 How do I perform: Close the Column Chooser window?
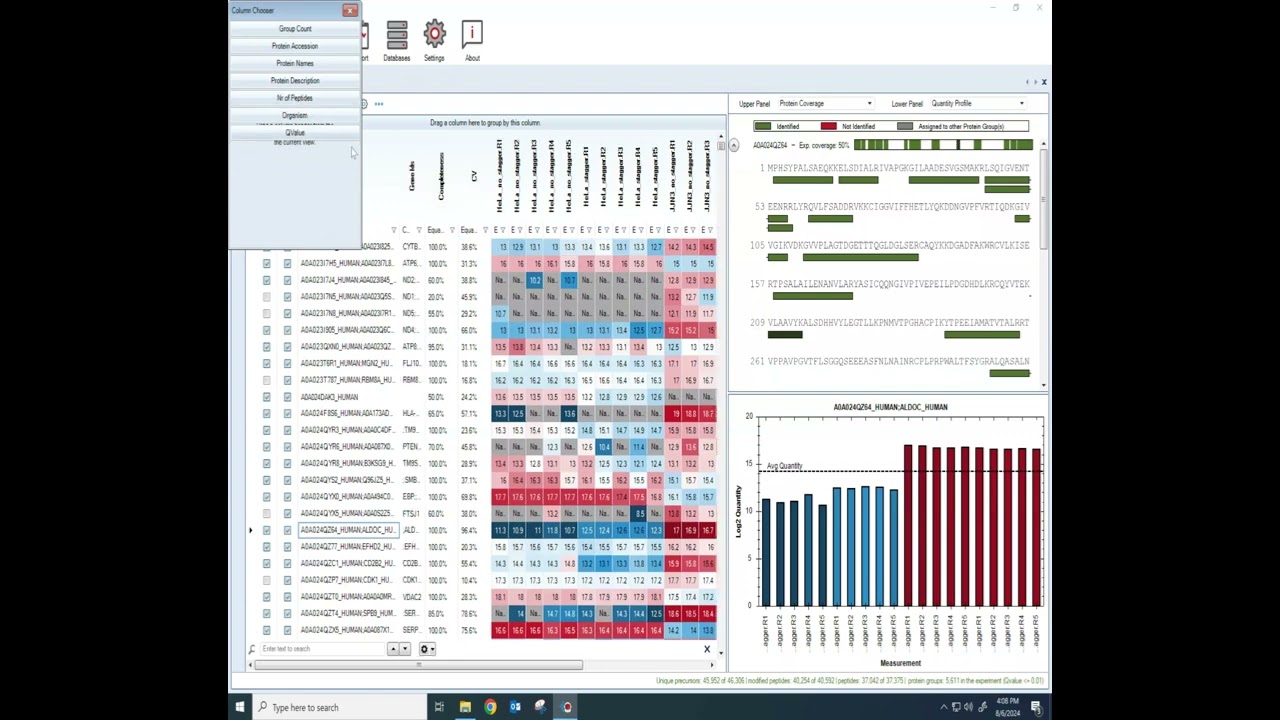tap(349, 10)
